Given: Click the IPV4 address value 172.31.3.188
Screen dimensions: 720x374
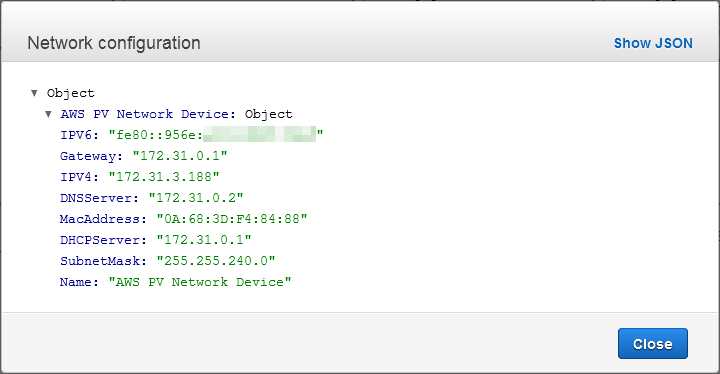Looking at the screenshot, I should coord(164,177).
